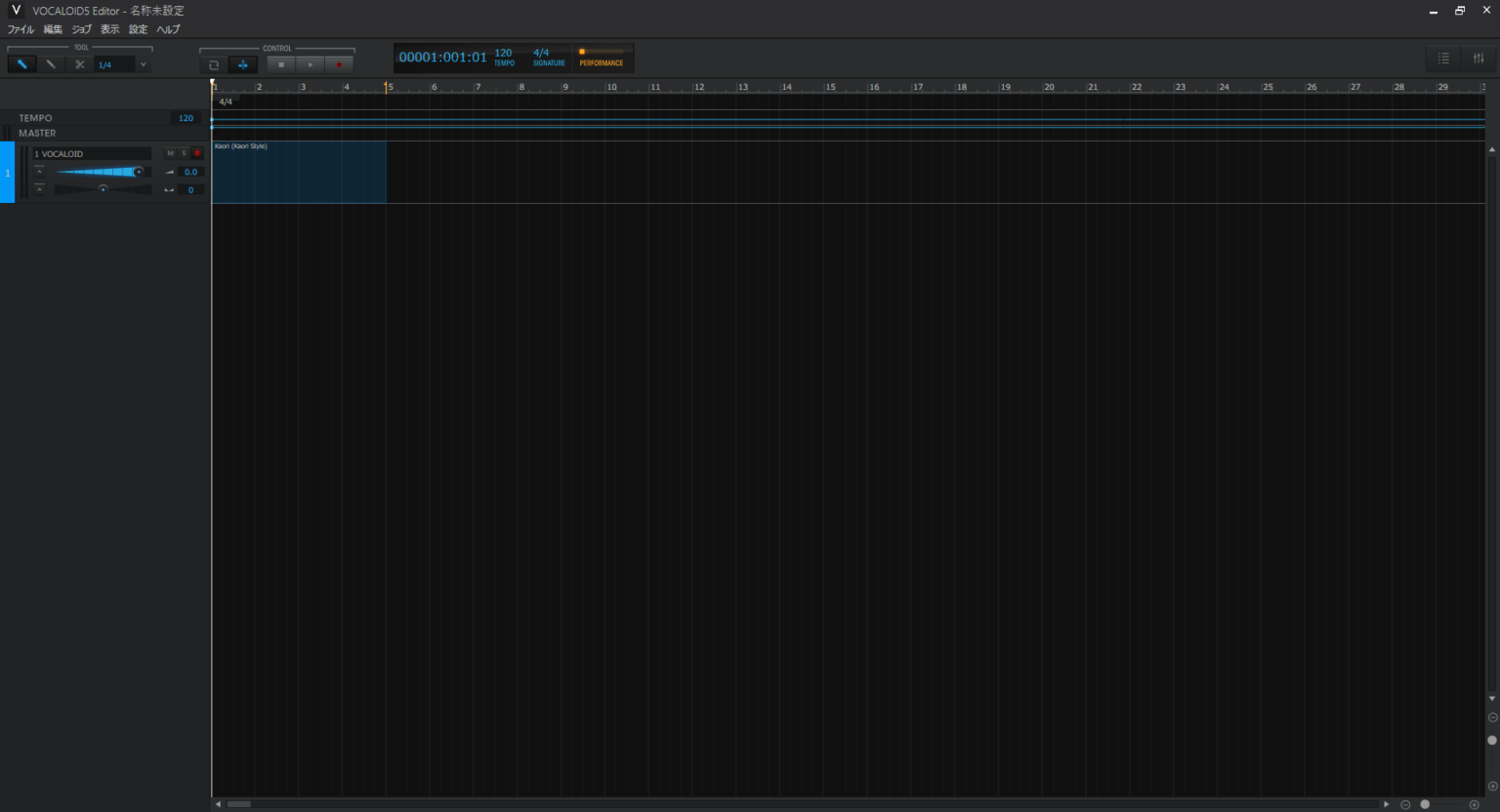1500x812 pixels.
Task: Select the scissors cut tool
Action: [x=79, y=64]
